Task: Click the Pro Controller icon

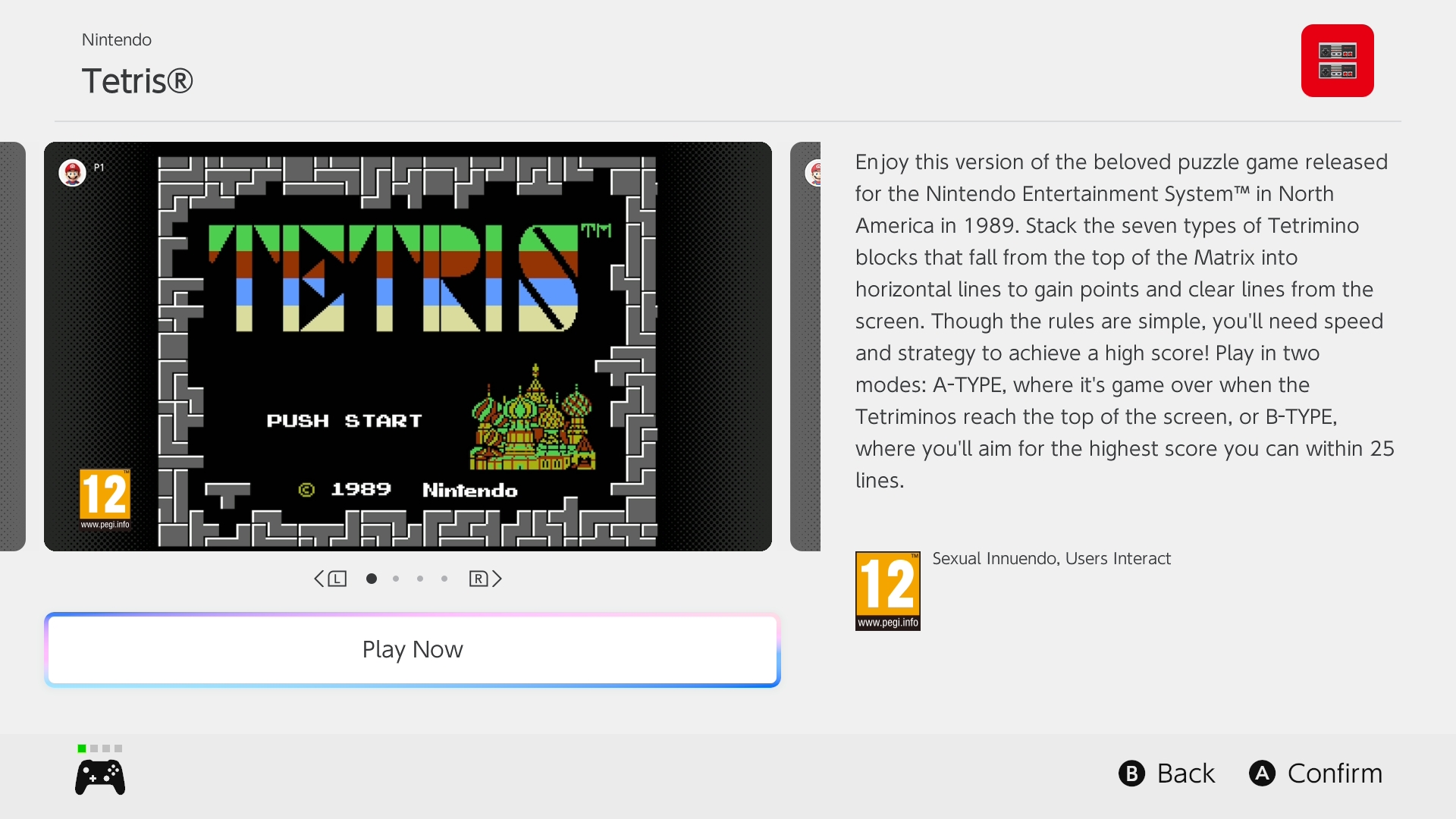Action: (100, 777)
